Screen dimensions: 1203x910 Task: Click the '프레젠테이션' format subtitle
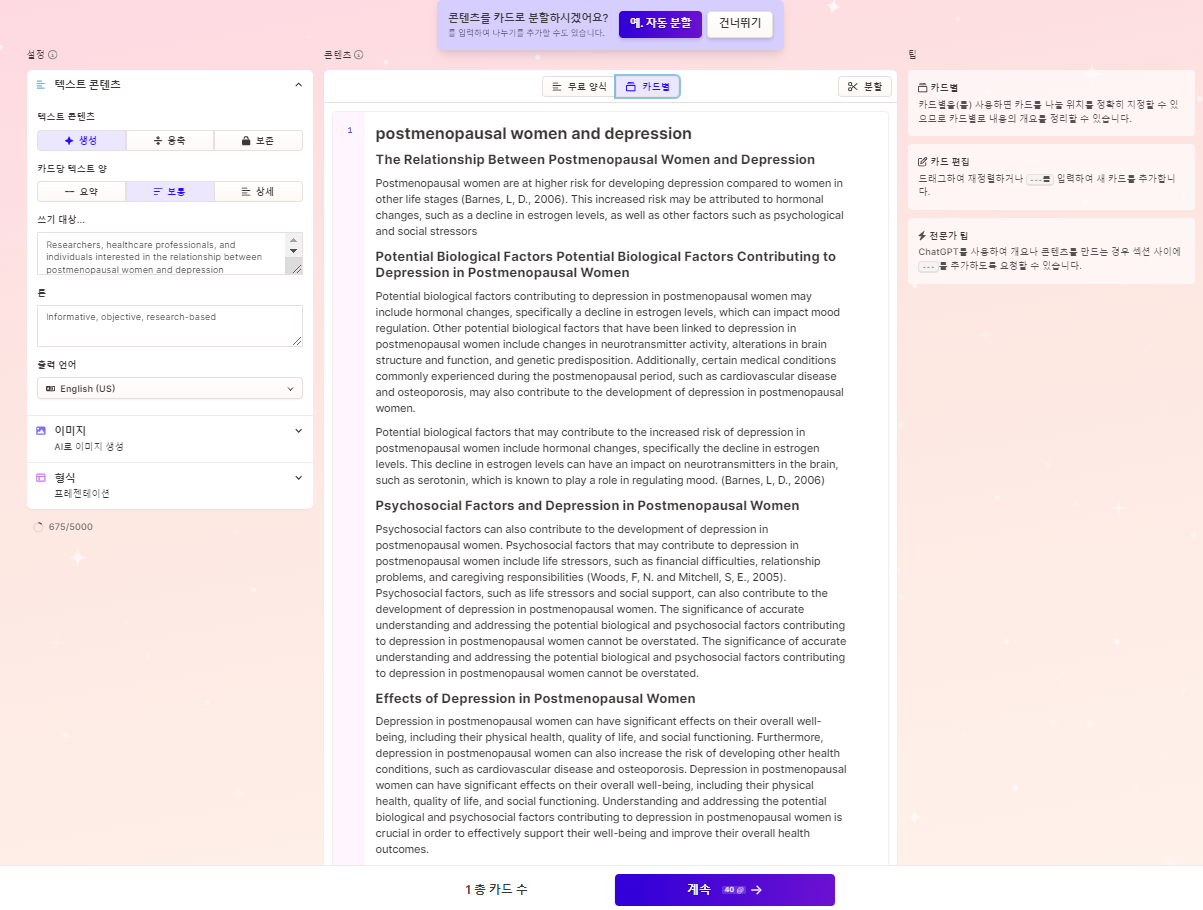click(82, 493)
